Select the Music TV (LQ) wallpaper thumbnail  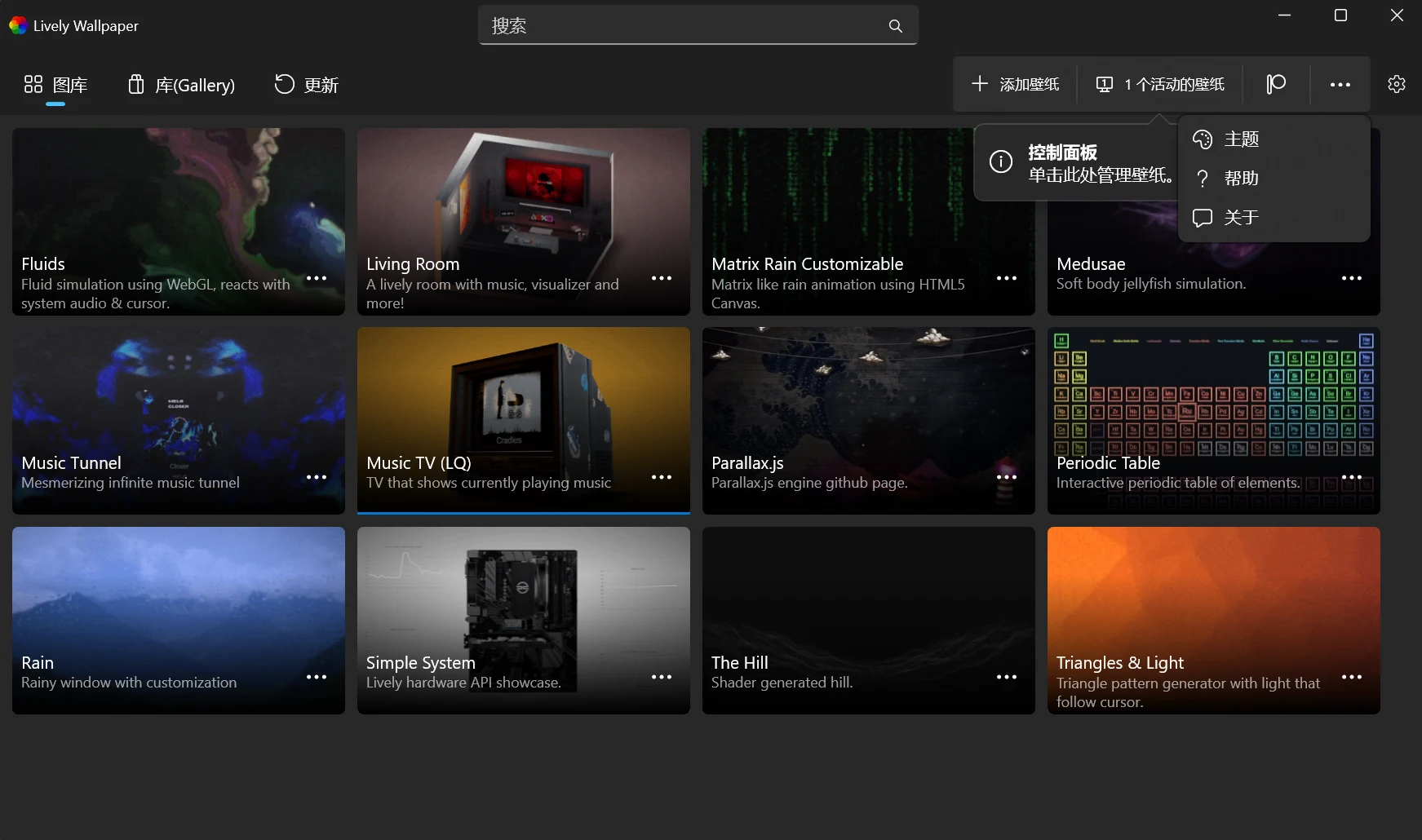523,408
